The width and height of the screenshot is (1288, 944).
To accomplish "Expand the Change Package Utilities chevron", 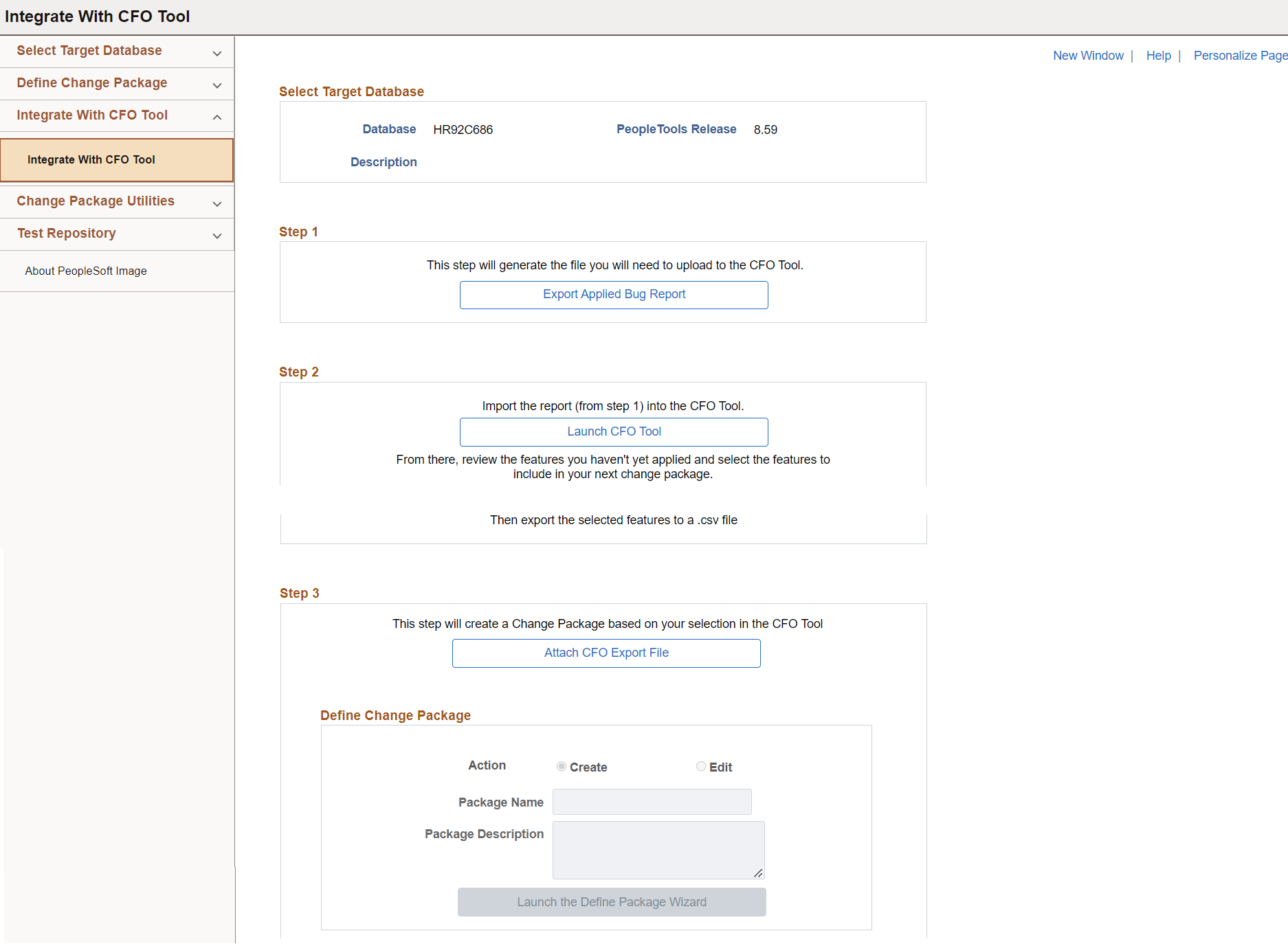I will (217, 203).
